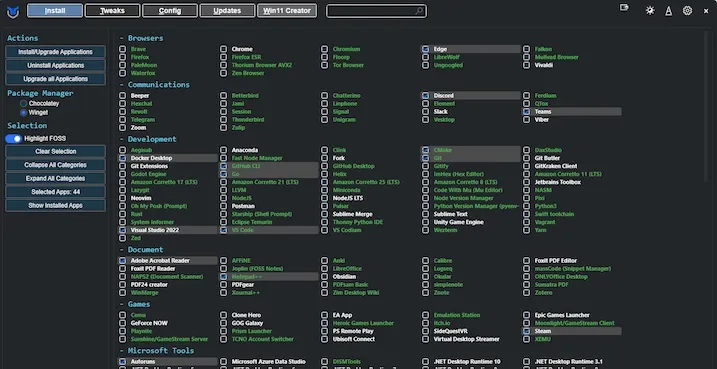Check the Zoom checkbox

pos(123,128)
